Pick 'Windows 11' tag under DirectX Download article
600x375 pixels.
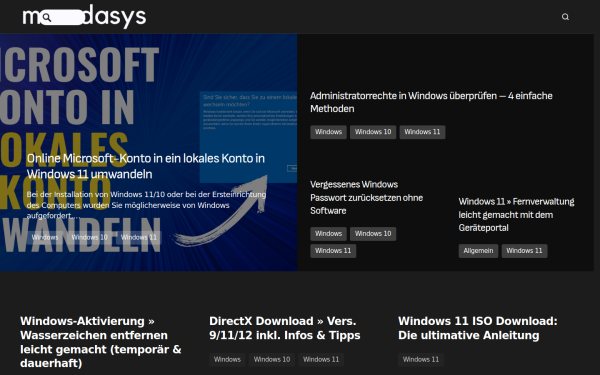(321, 360)
